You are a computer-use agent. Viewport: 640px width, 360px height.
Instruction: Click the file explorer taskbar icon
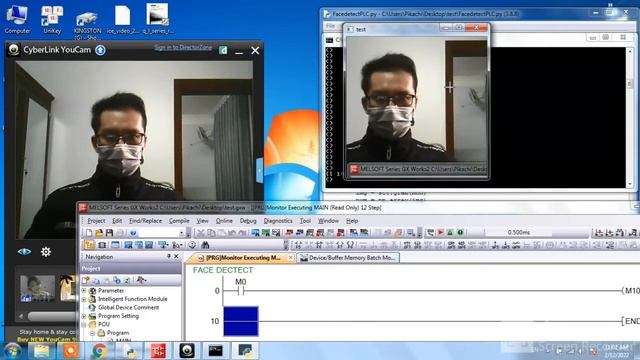(41, 351)
